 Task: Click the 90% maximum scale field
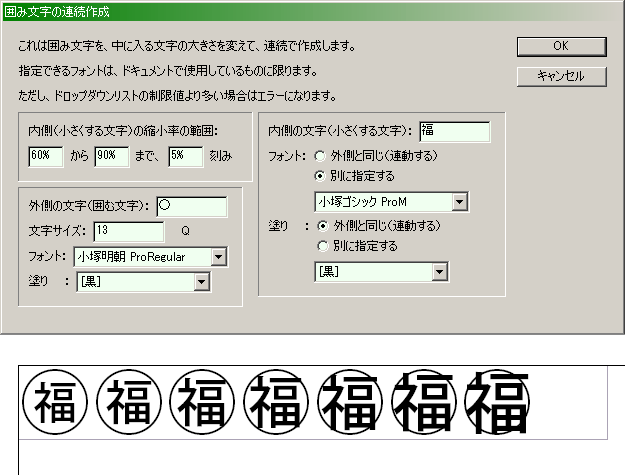[x=112, y=156]
